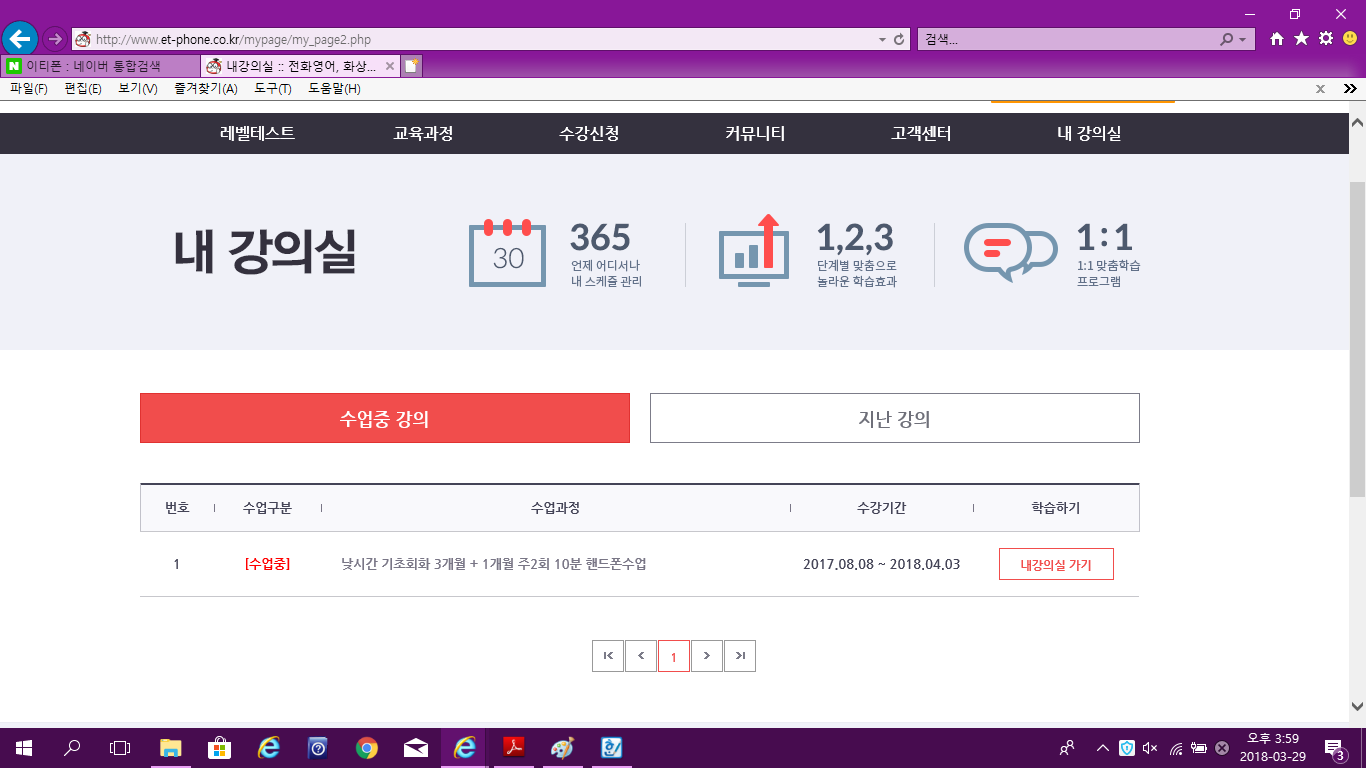Switch to the 지난 강의 tab
This screenshot has height=768, width=1366.
(x=894, y=418)
